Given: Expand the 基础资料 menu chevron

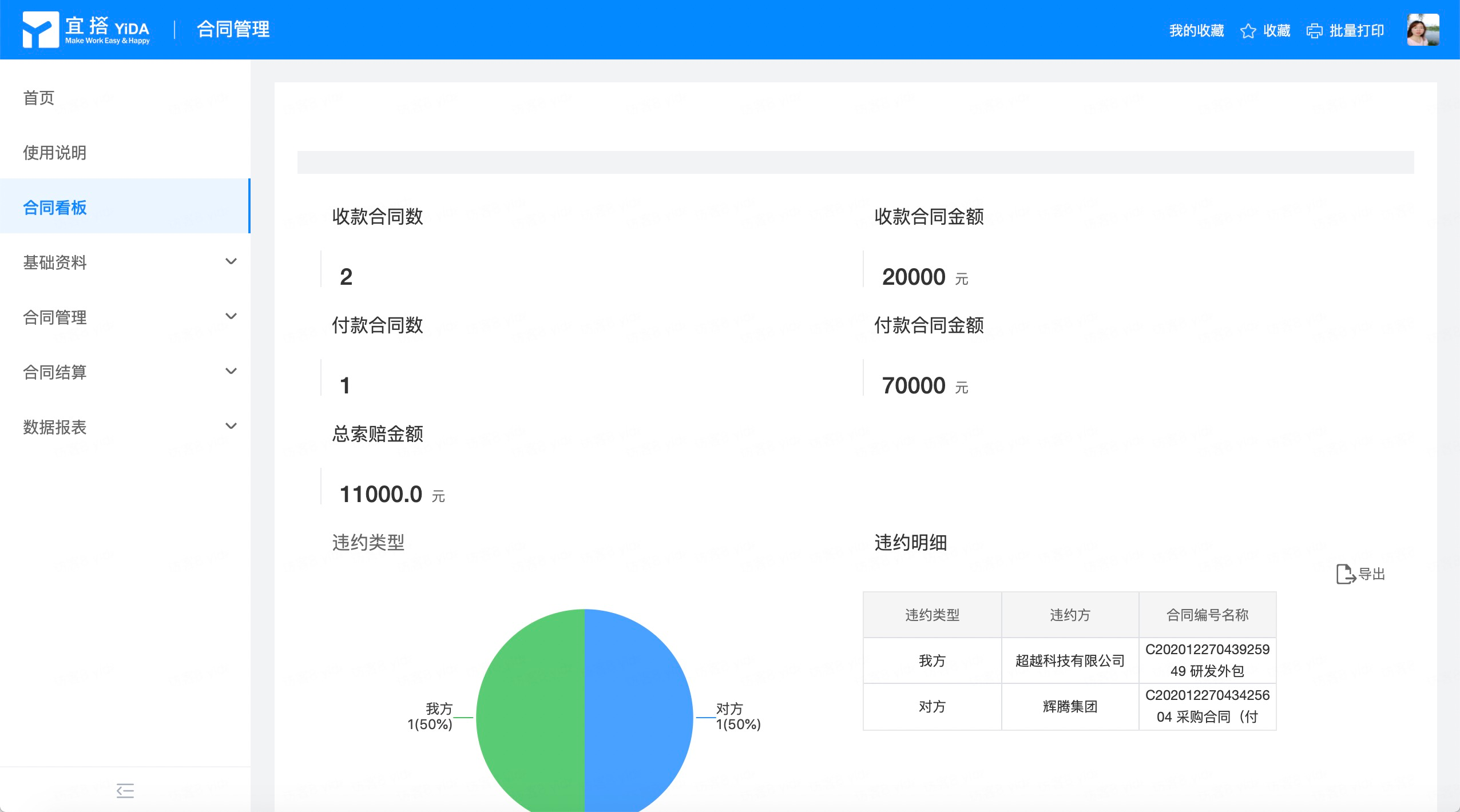Looking at the screenshot, I should point(231,262).
